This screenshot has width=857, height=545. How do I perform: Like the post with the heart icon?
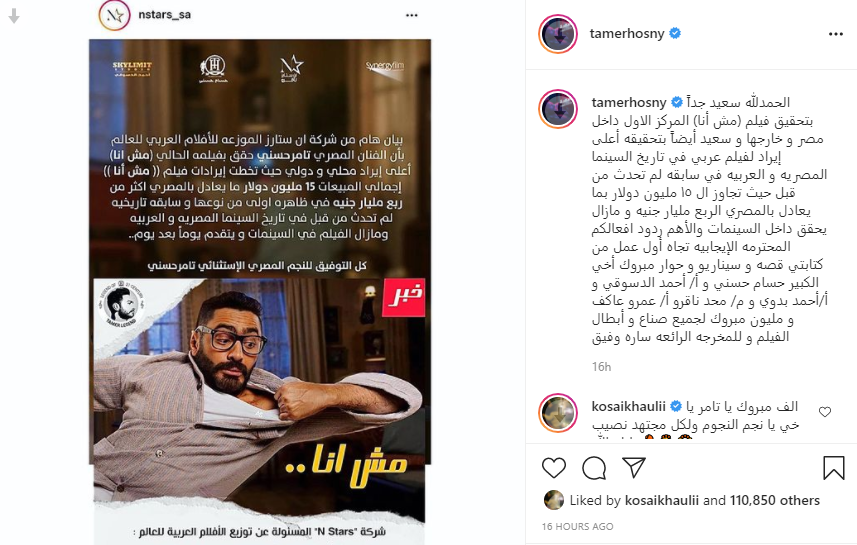click(x=554, y=468)
